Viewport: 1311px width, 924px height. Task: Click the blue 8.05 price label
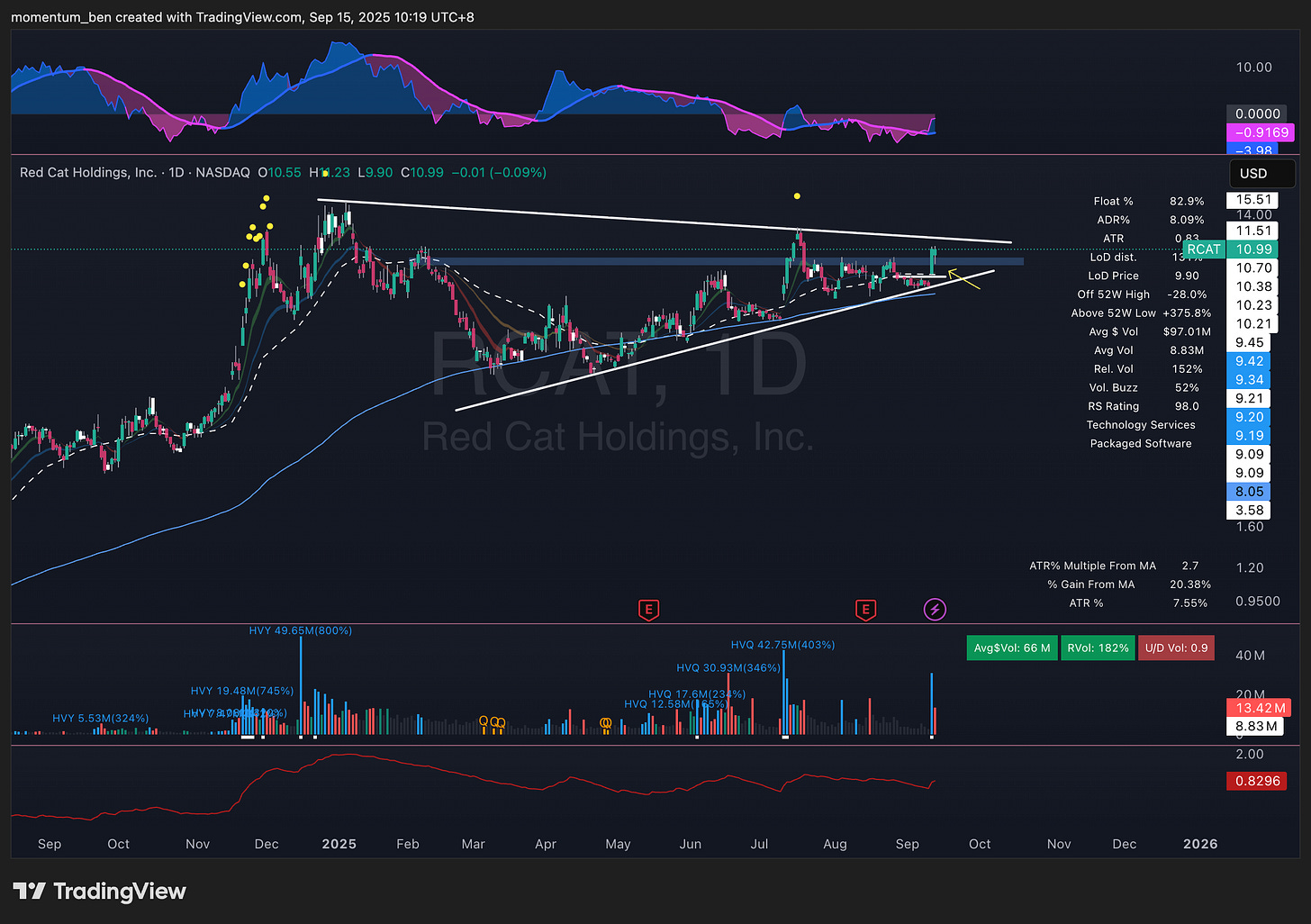tap(1250, 492)
